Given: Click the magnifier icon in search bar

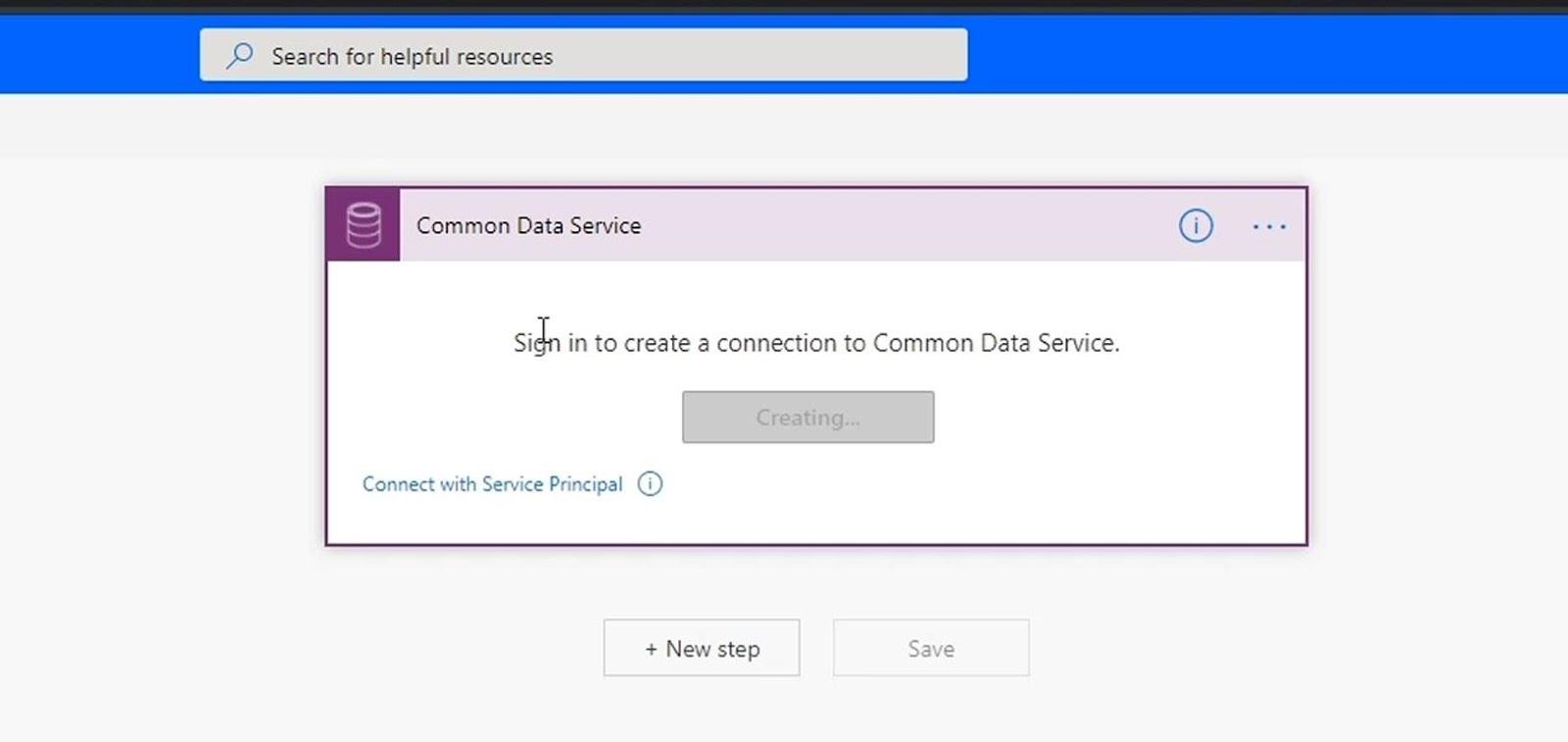Looking at the screenshot, I should tap(239, 55).
